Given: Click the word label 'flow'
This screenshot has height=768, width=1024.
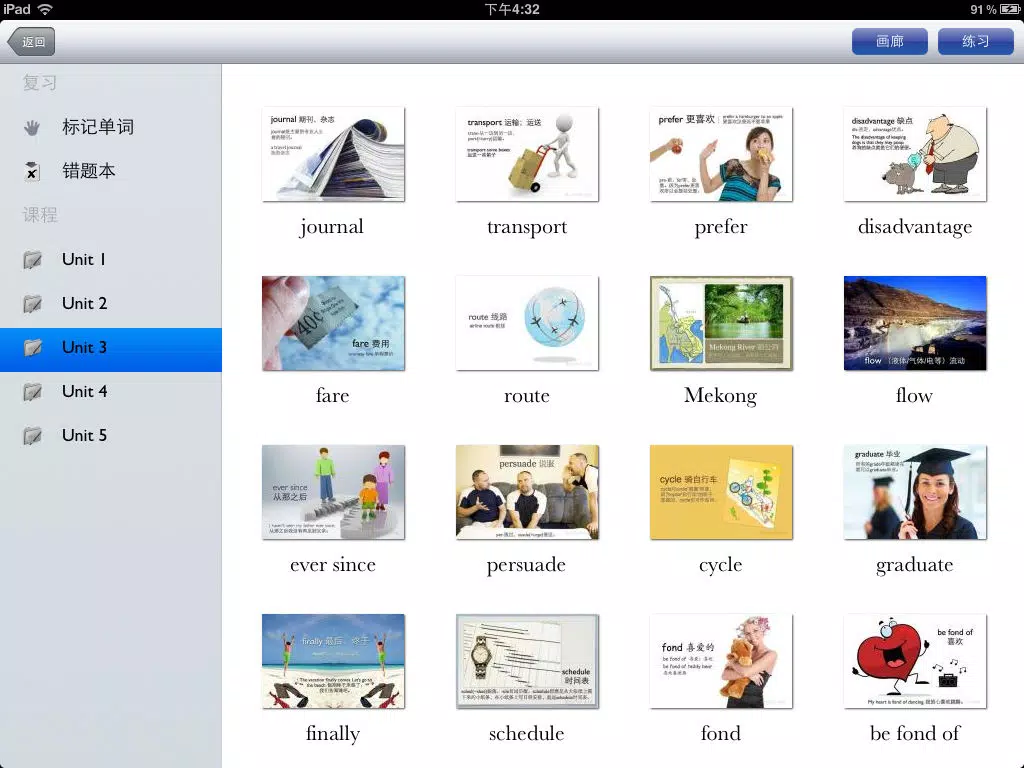Looking at the screenshot, I should pos(914,396).
